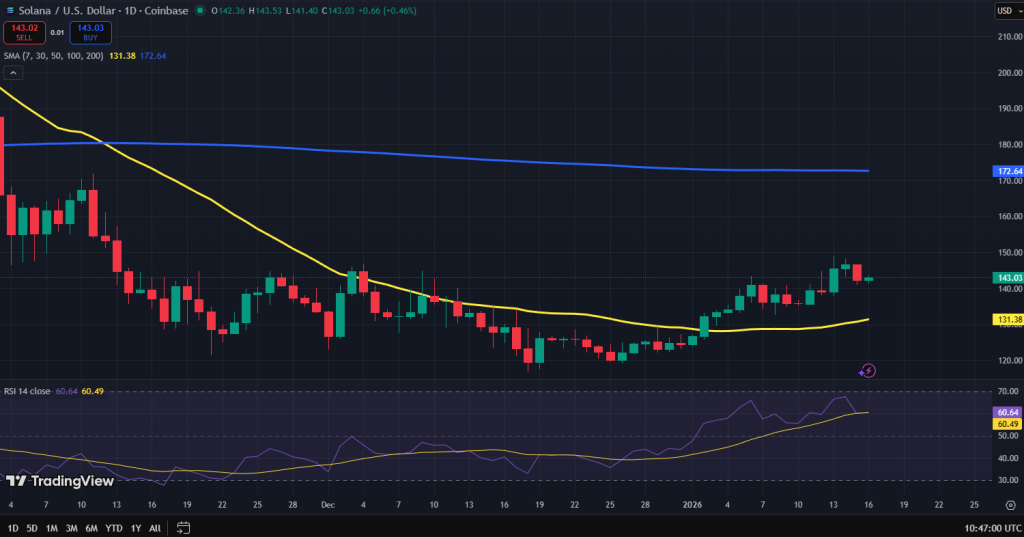Screen dimensions: 1024x537
Task: Open the hamburger menu beside Solana title
Action: click(x=10, y=10)
